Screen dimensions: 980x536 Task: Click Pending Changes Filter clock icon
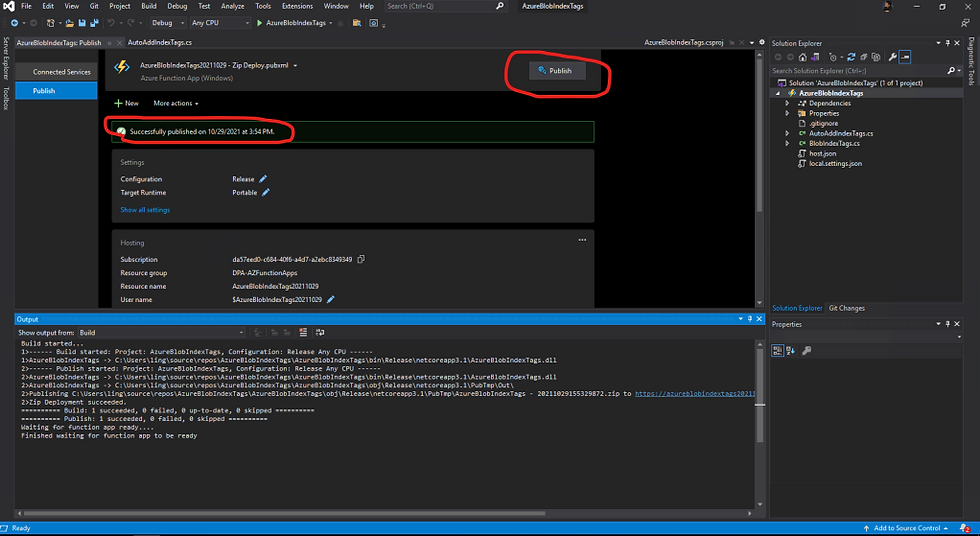833,57
